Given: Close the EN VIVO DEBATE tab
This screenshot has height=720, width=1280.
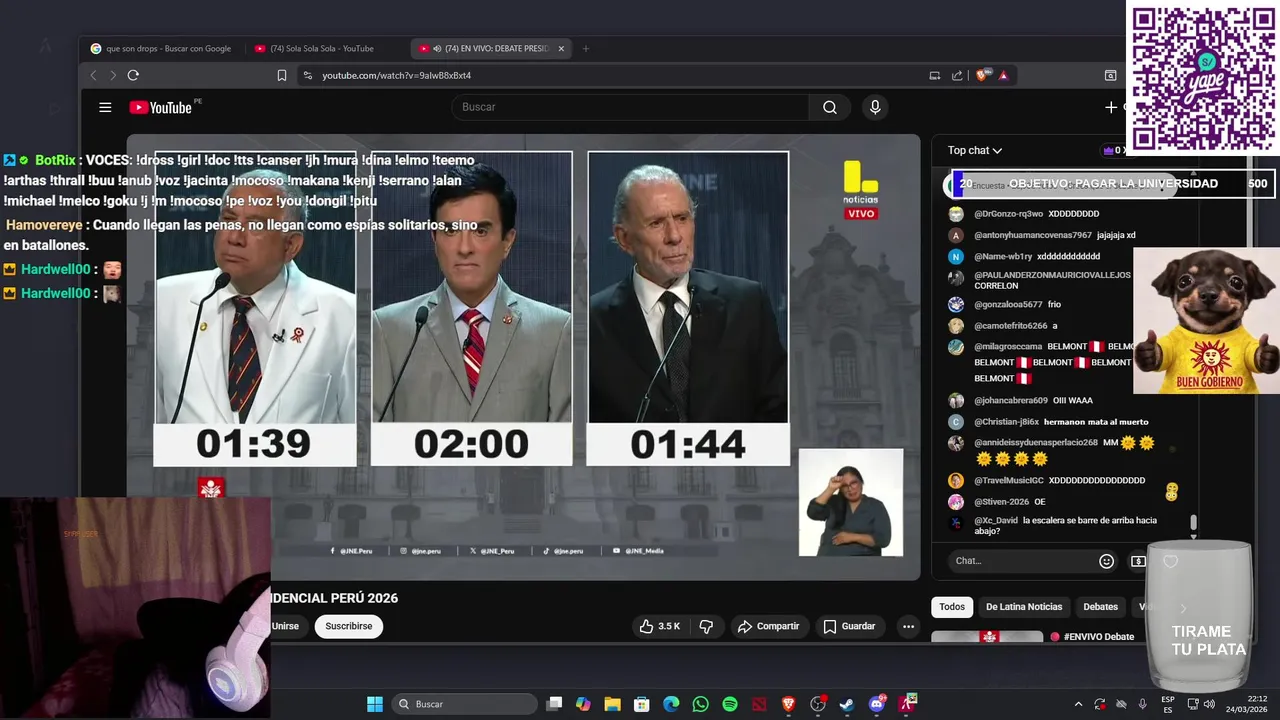Looking at the screenshot, I should pyautogui.click(x=561, y=48).
